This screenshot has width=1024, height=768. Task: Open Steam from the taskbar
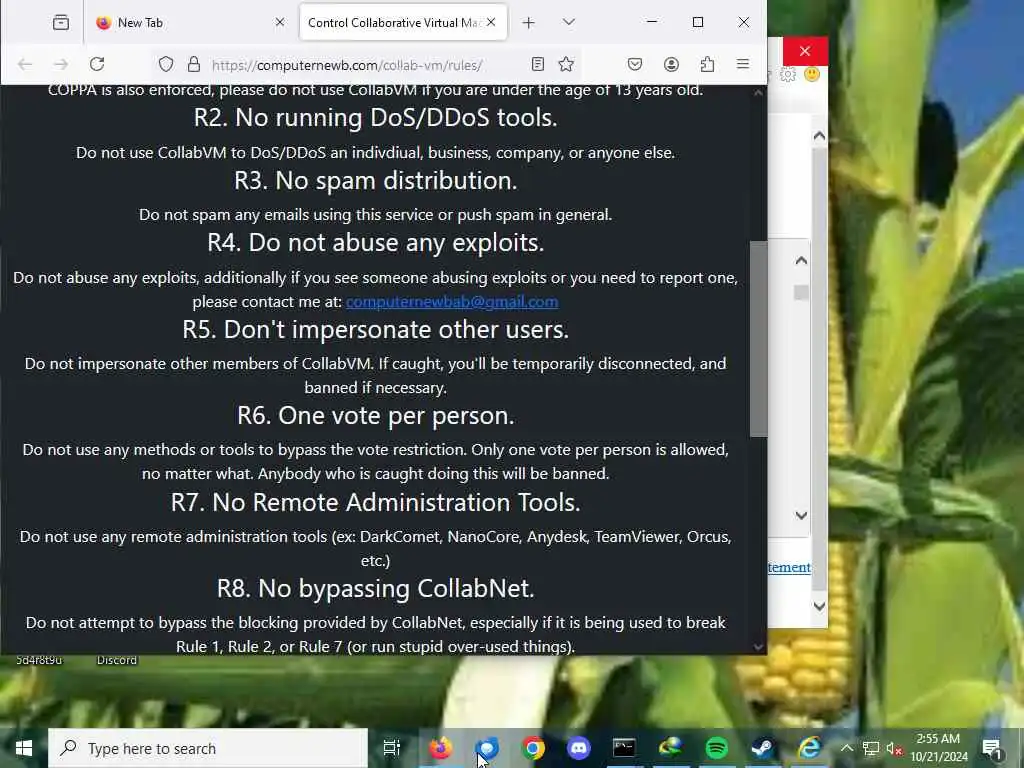click(762, 748)
